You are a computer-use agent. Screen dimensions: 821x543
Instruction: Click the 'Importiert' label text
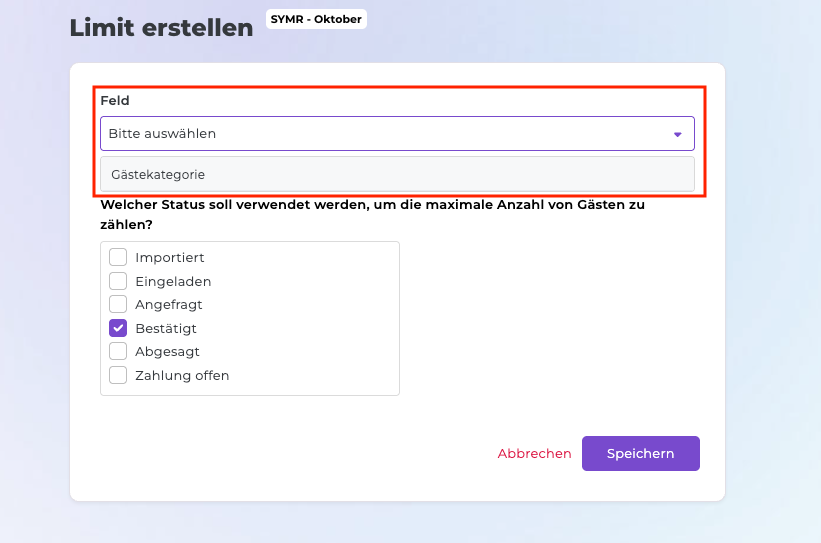(170, 258)
